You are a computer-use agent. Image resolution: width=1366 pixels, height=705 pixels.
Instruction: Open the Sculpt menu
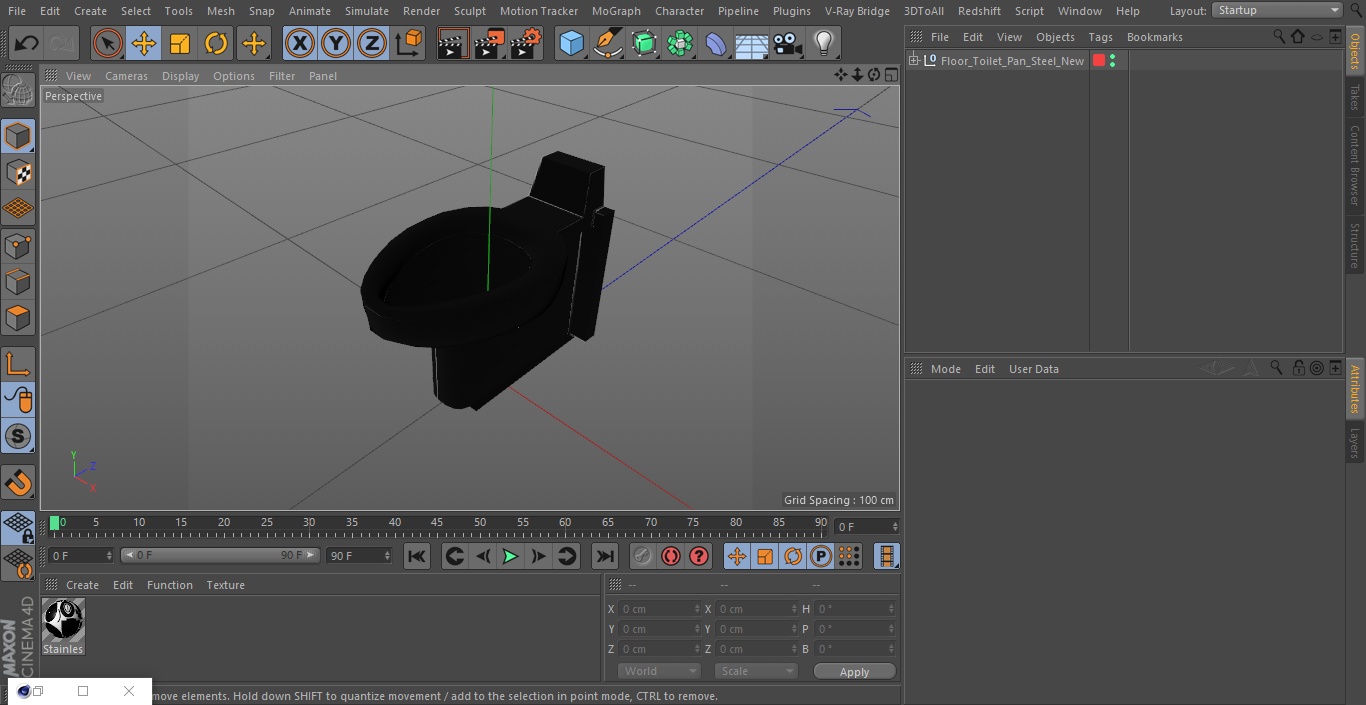469,11
